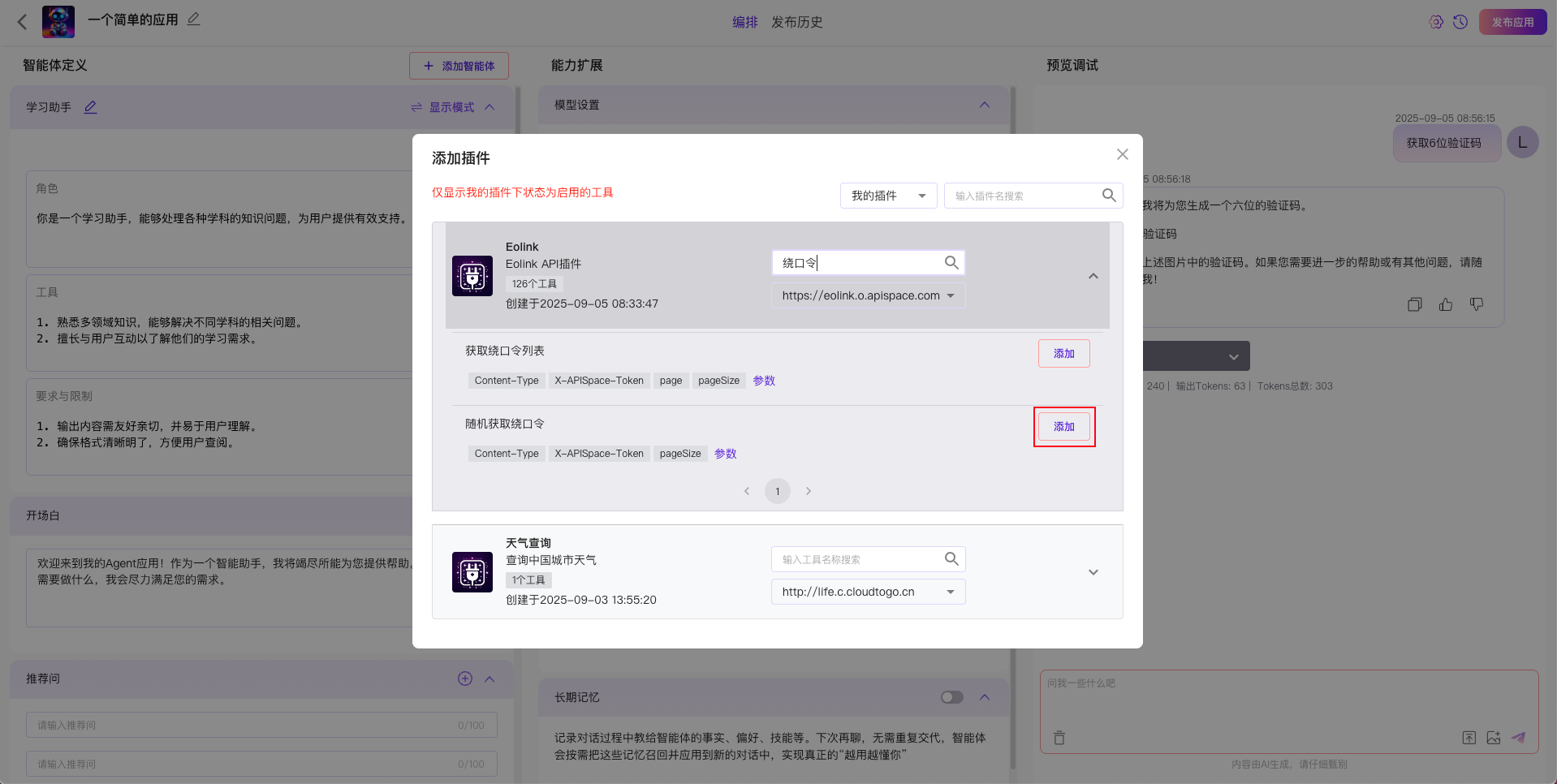Click the plugin name search magnifier icon
This screenshot has width=1557, height=784.
point(1109,196)
